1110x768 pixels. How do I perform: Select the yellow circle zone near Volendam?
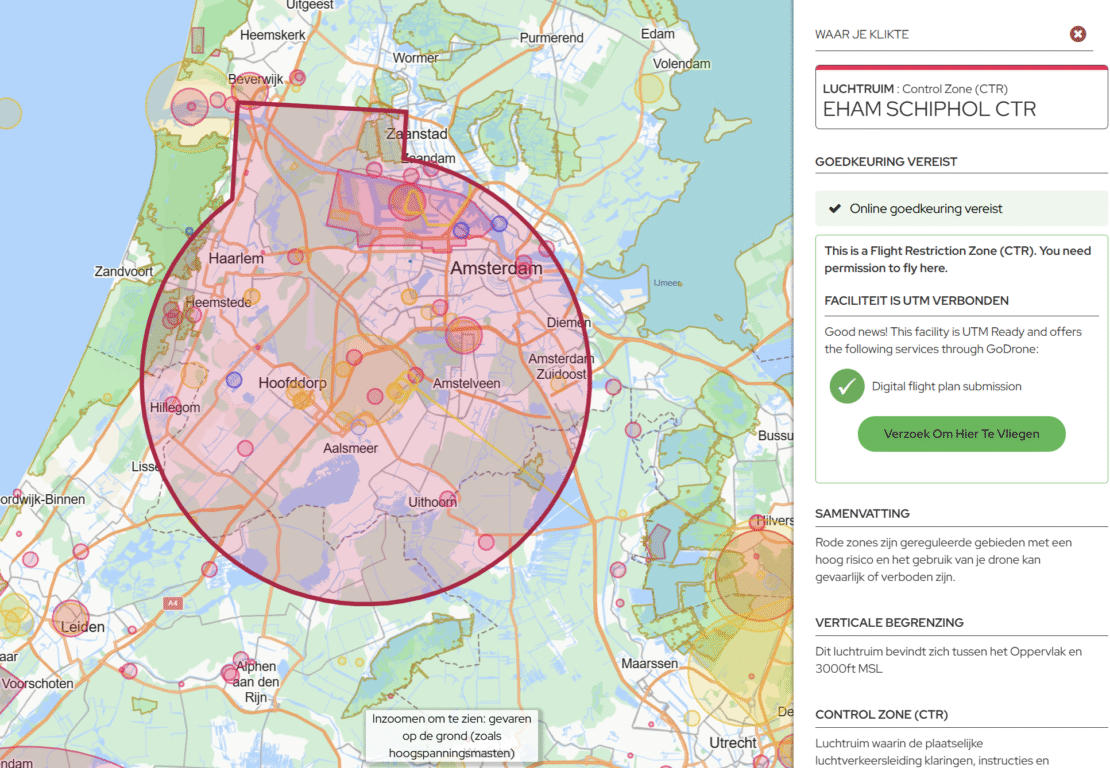[x=649, y=89]
